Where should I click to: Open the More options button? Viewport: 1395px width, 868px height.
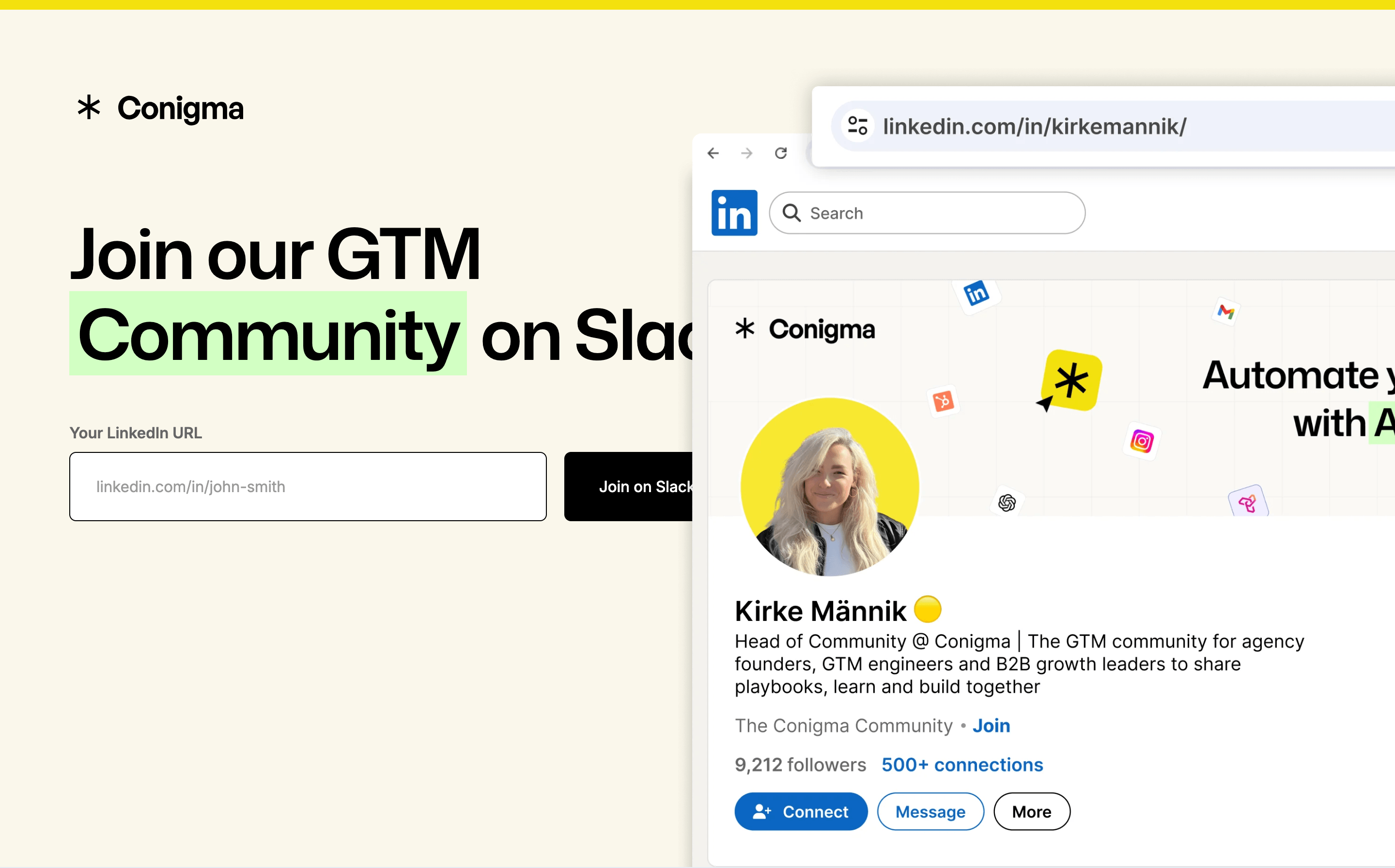[1031, 811]
